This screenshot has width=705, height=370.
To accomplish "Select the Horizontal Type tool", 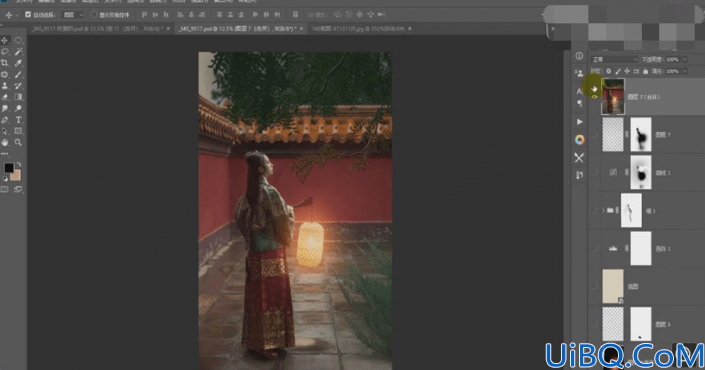I will click(x=18, y=120).
